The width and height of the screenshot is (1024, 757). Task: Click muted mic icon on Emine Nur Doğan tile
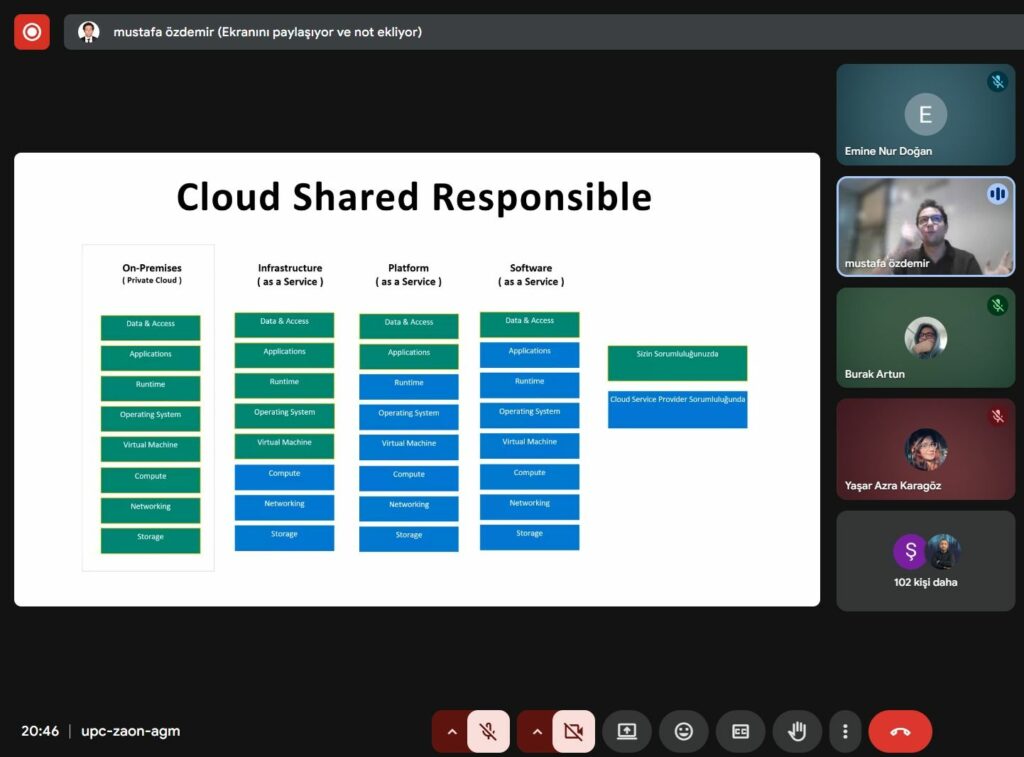[997, 82]
